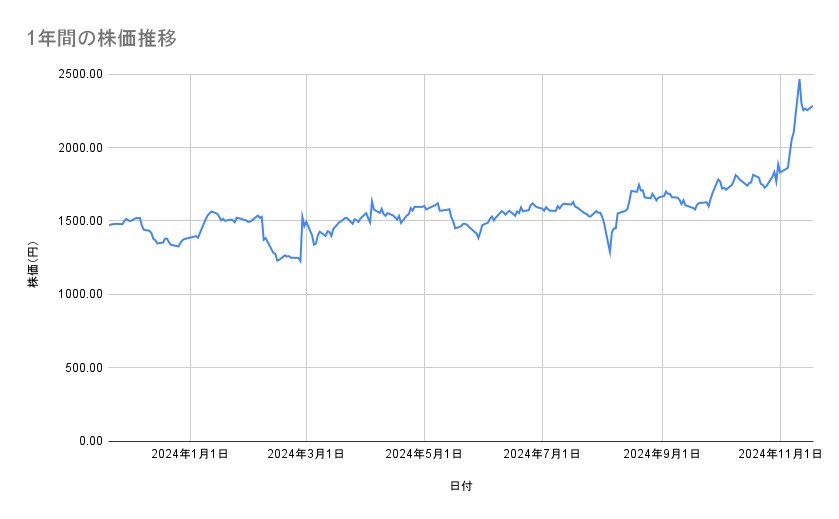Select the 2024年3月1日 date label

[x=307, y=454]
